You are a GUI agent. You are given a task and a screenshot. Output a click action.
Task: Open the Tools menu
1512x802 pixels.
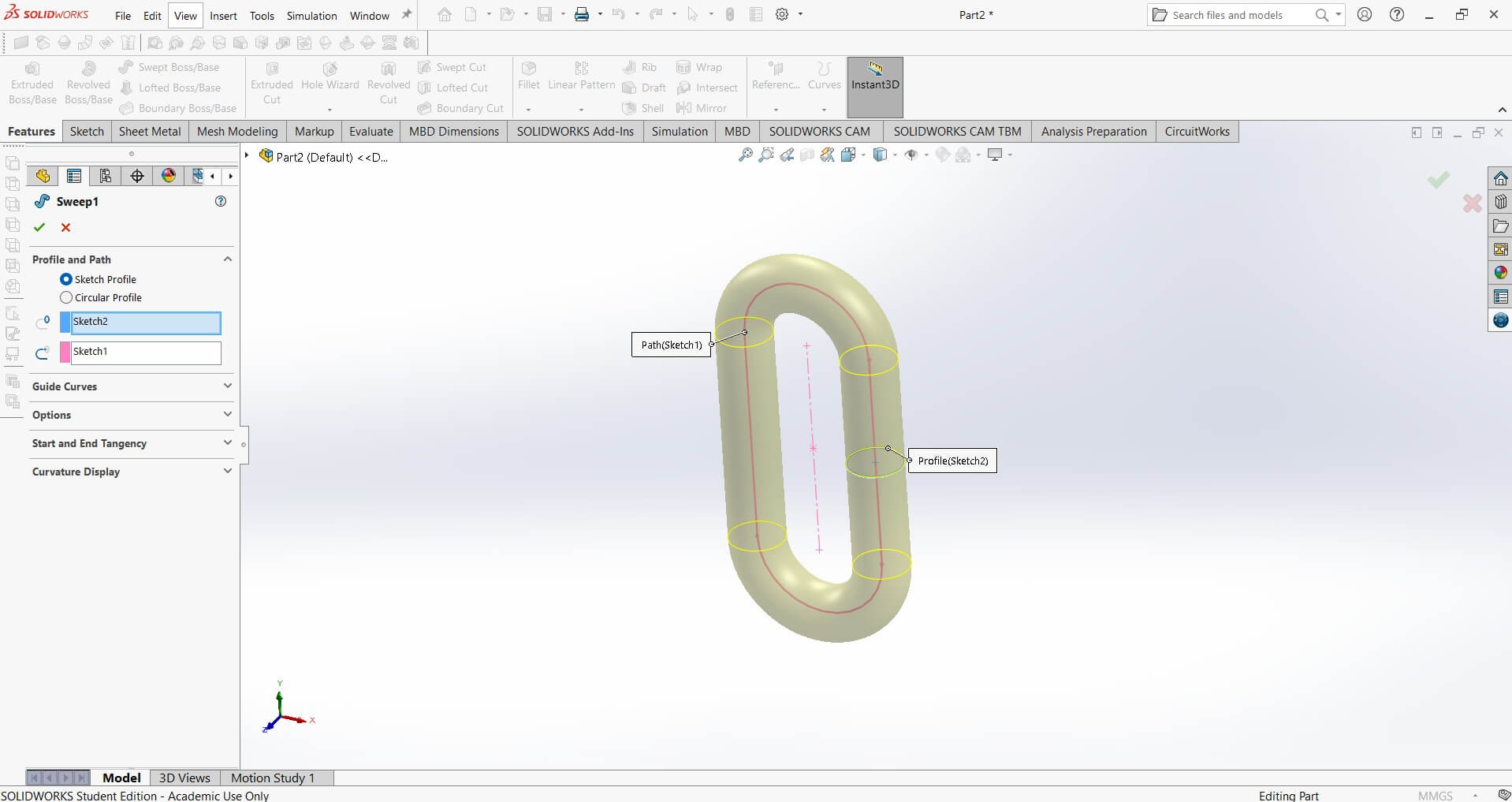click(x=262, y=16)
